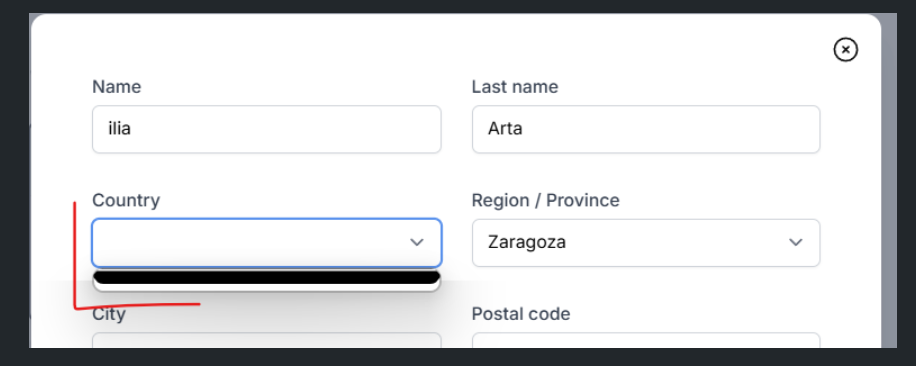Click the gray page strip right of the modal
The height and width of the screenshot is (366, 916).
(x=889, y=181)
